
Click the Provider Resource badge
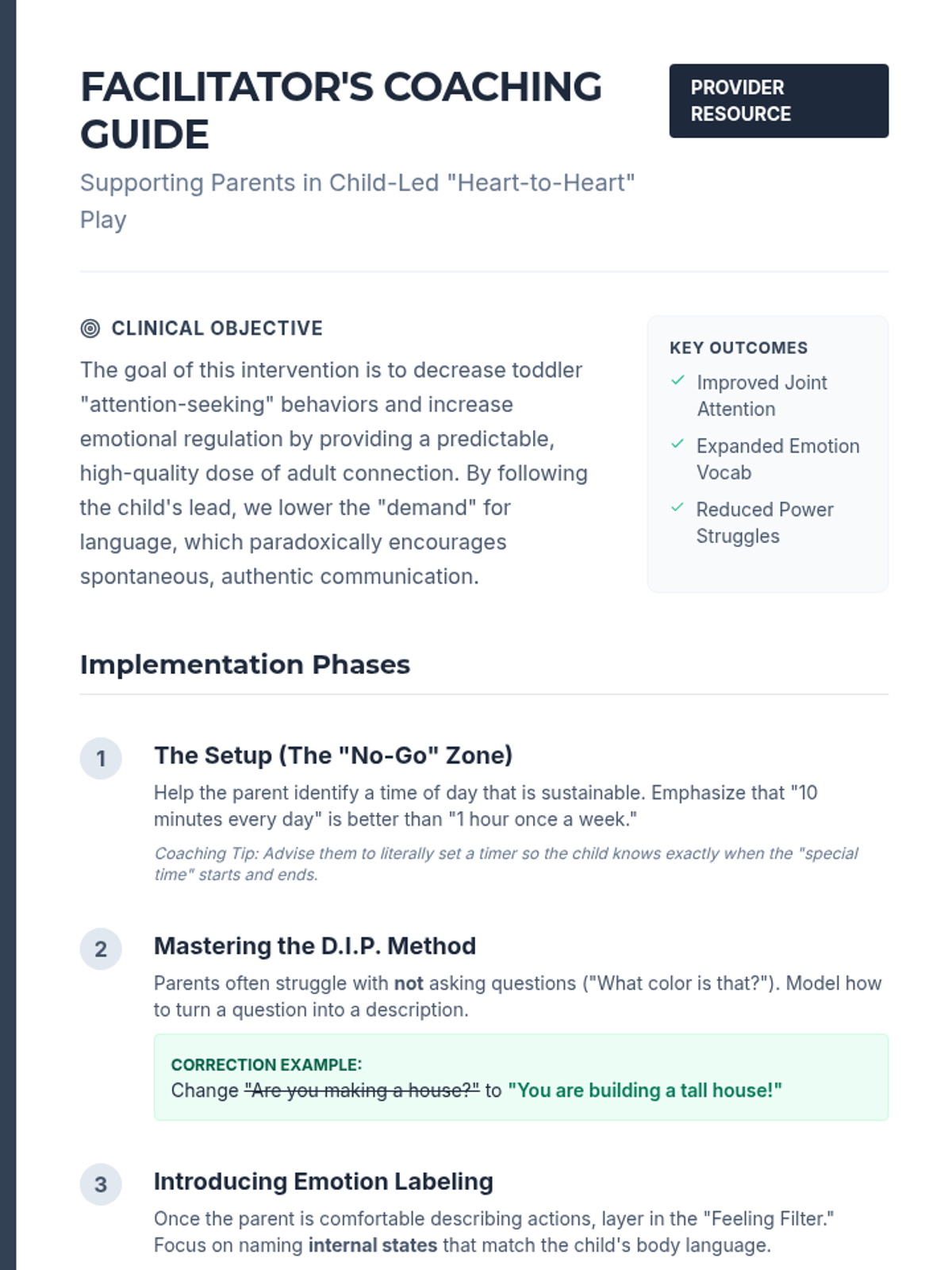tap(778, 101)
